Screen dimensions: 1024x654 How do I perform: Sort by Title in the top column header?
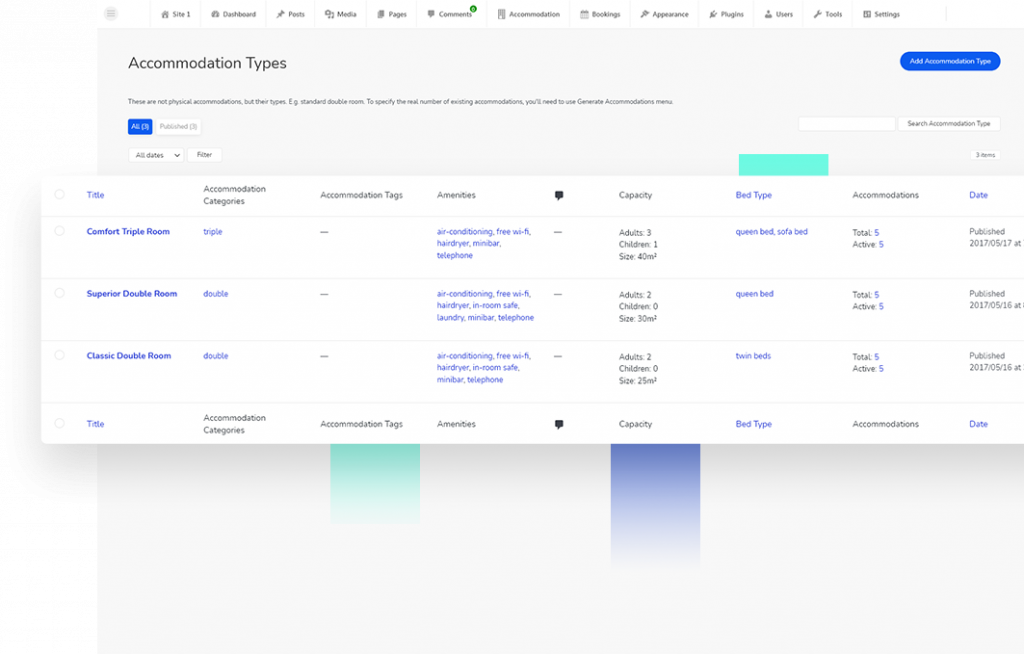click(x=95, y=195)
